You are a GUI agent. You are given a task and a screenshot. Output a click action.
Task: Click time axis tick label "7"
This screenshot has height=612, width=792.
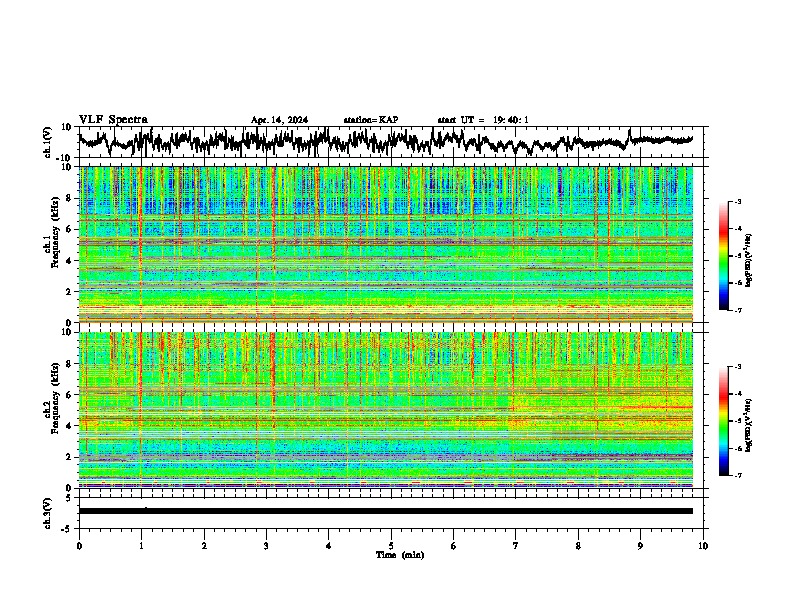coord(516,546)
